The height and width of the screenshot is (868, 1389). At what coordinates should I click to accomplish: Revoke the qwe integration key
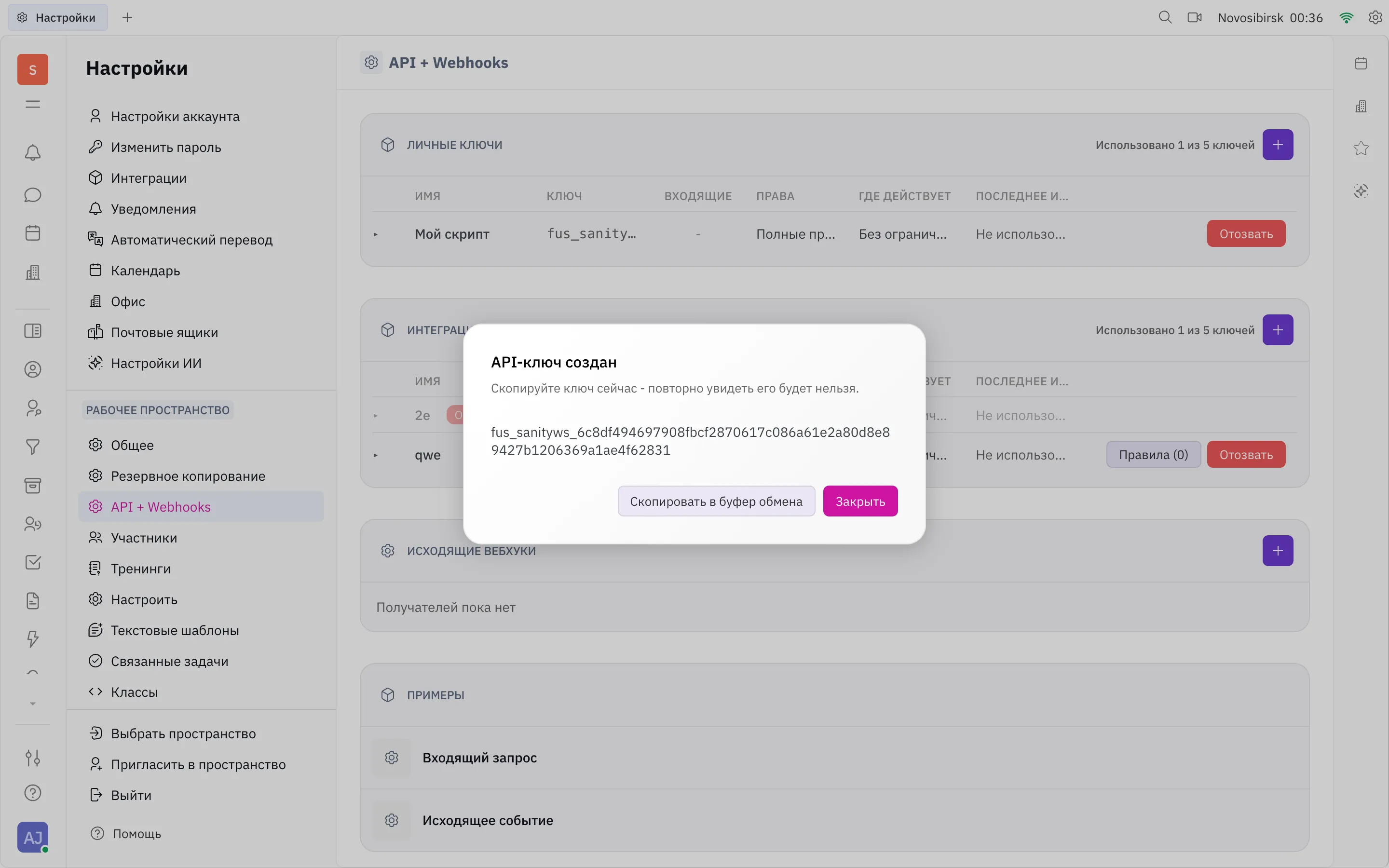(x=1245, y=455)
